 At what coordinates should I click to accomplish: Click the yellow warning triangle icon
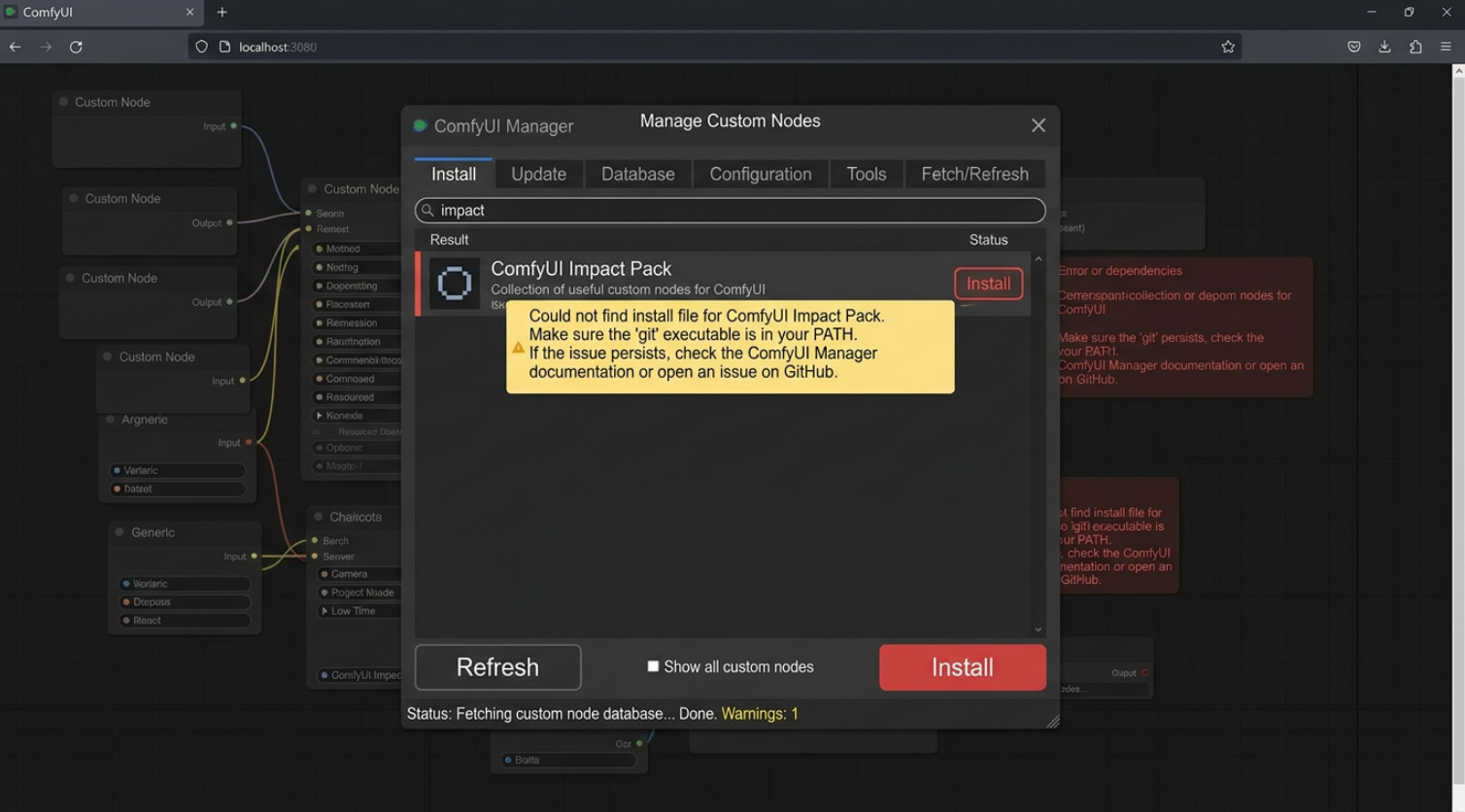518,347
